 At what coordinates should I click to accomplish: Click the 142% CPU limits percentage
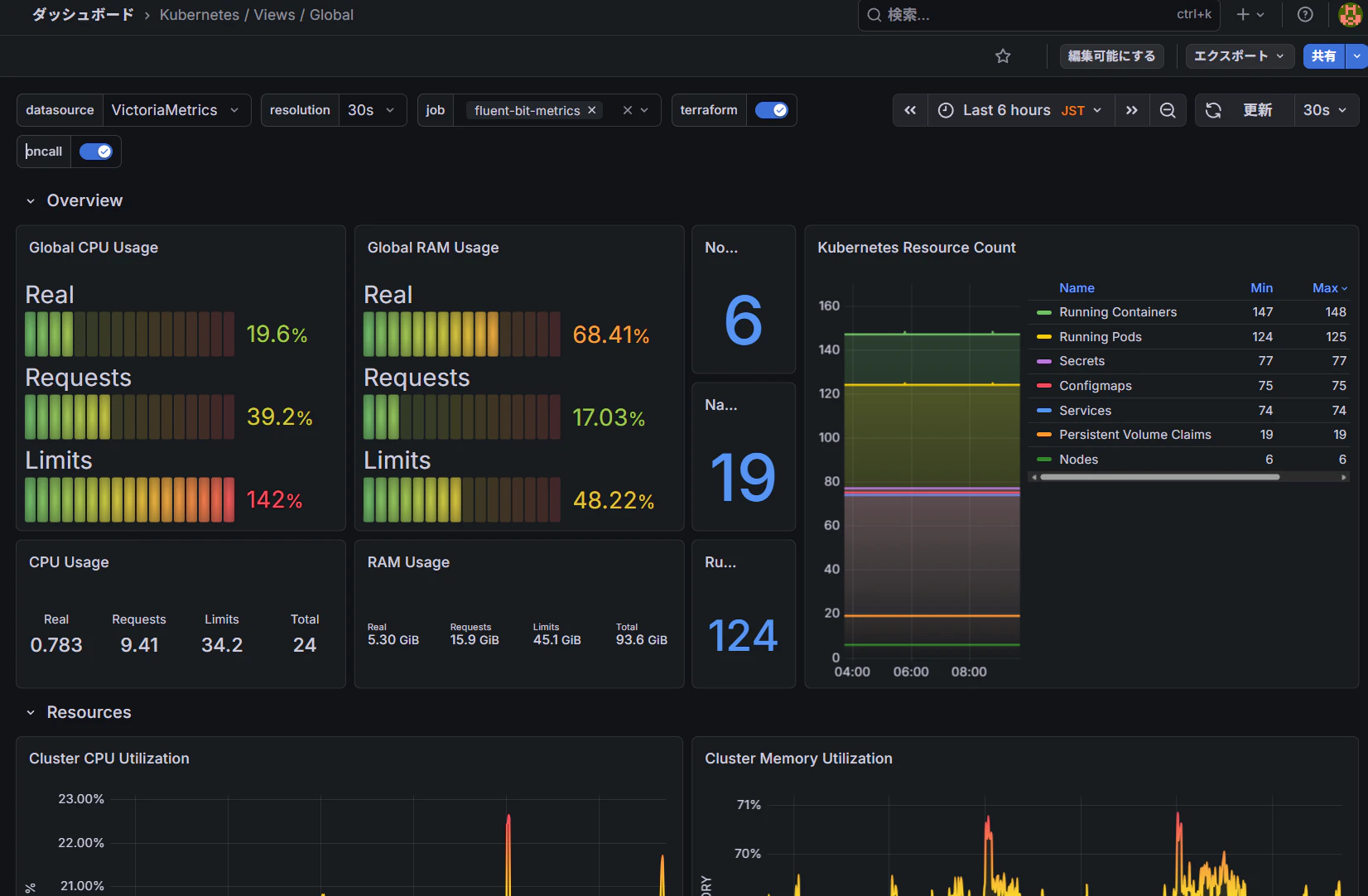click(x=274, y=499)
